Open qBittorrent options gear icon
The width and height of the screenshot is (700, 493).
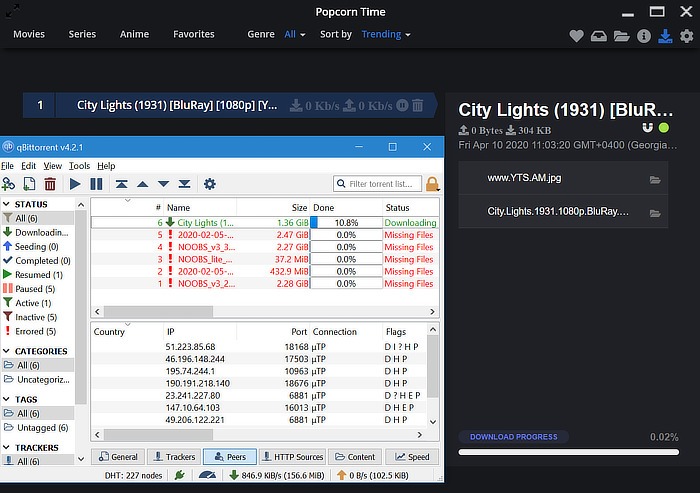pyautogui.click(x=209, y=184)
